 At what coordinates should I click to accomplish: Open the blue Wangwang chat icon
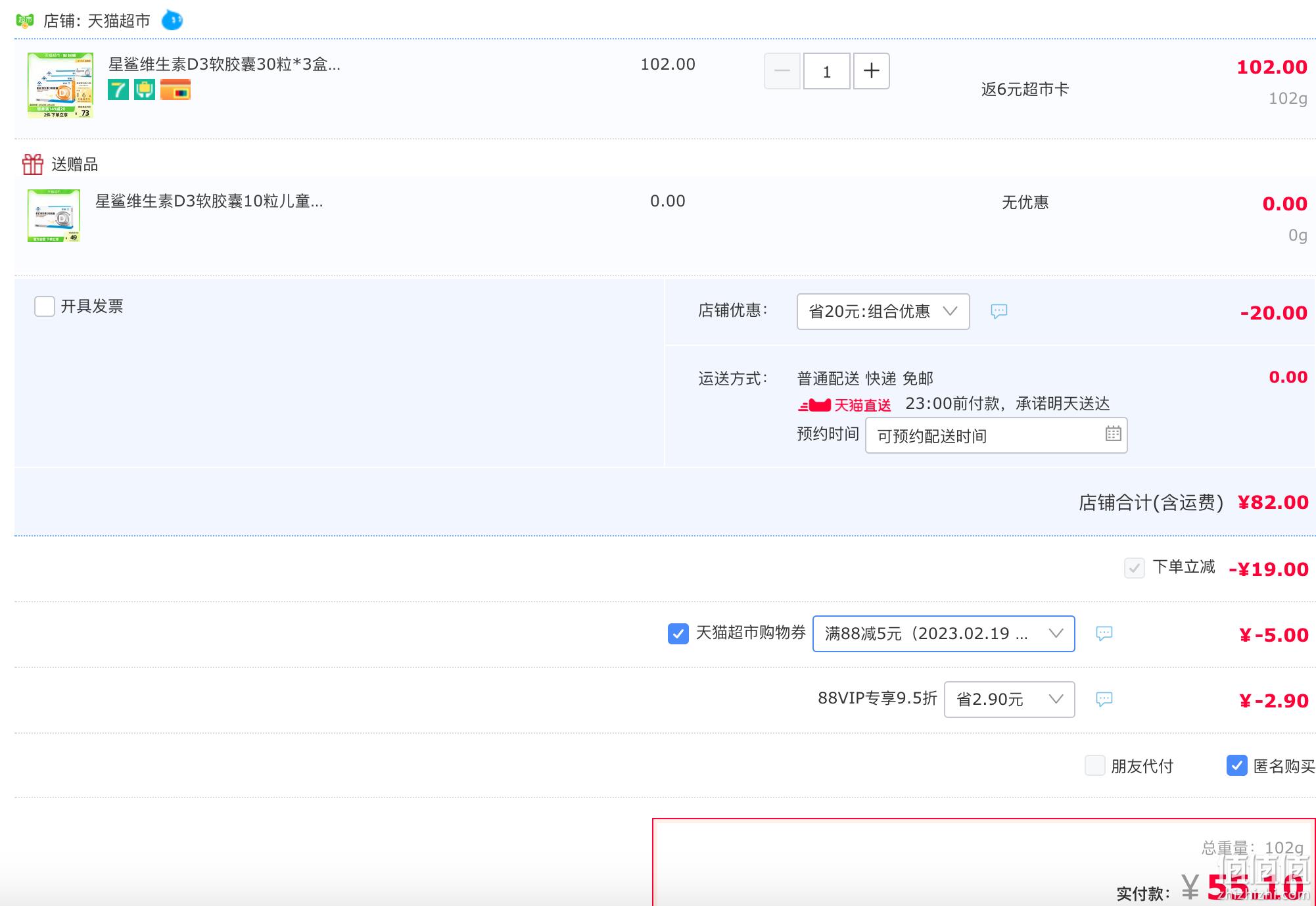click(172, 20)
